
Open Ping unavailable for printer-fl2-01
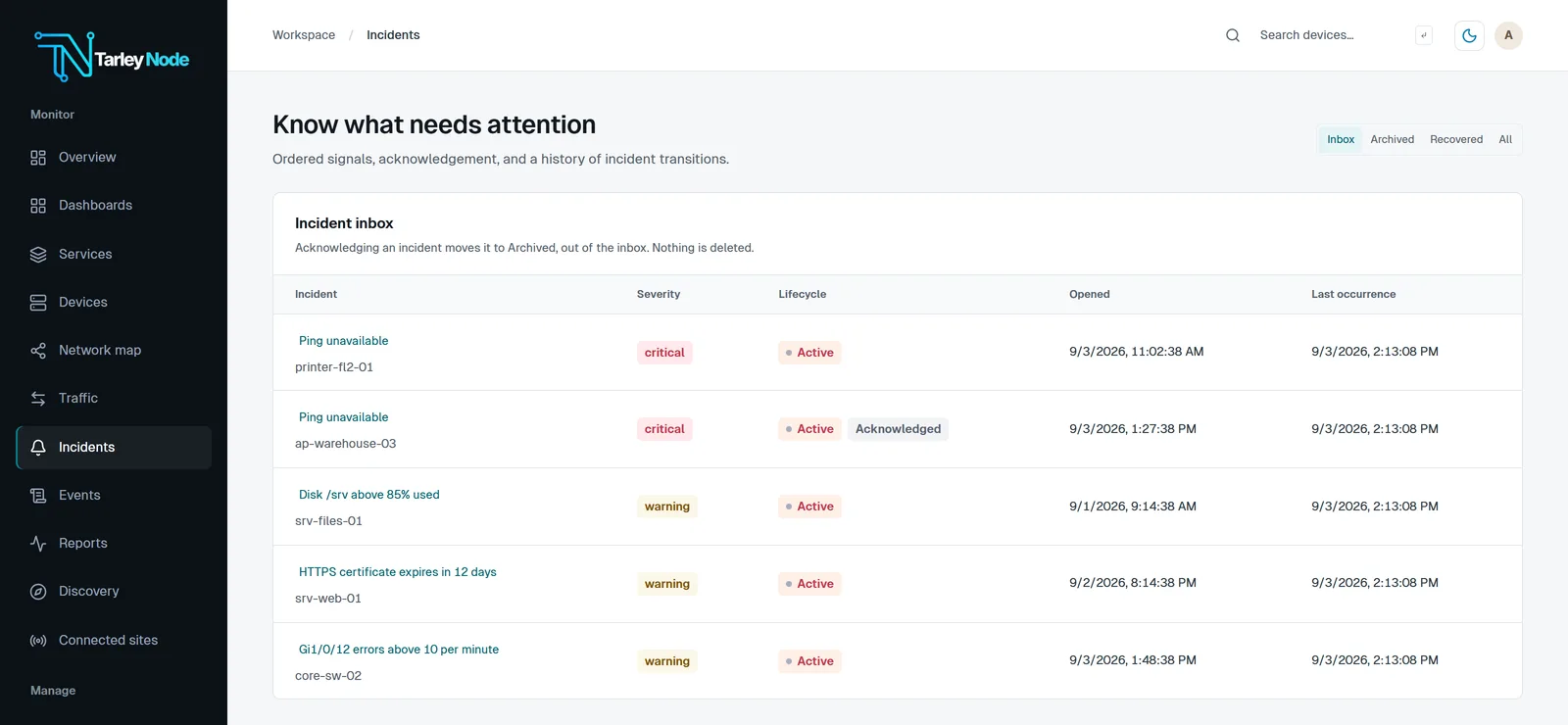coord(343,341)
